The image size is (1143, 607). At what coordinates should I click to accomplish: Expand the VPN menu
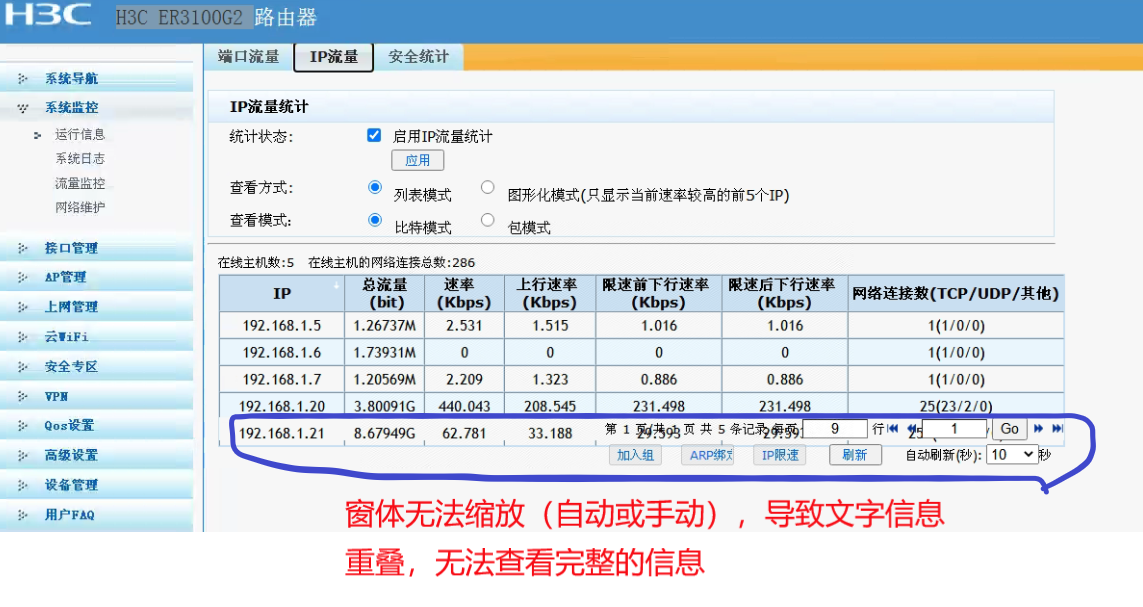click(56, 396)
